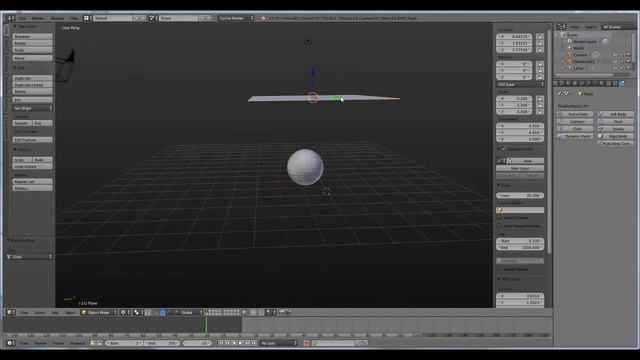Image resolution: width=640 pixels, height=360 pixels.
Task: Lock the Location Z axis
Action: coord(540,50)
